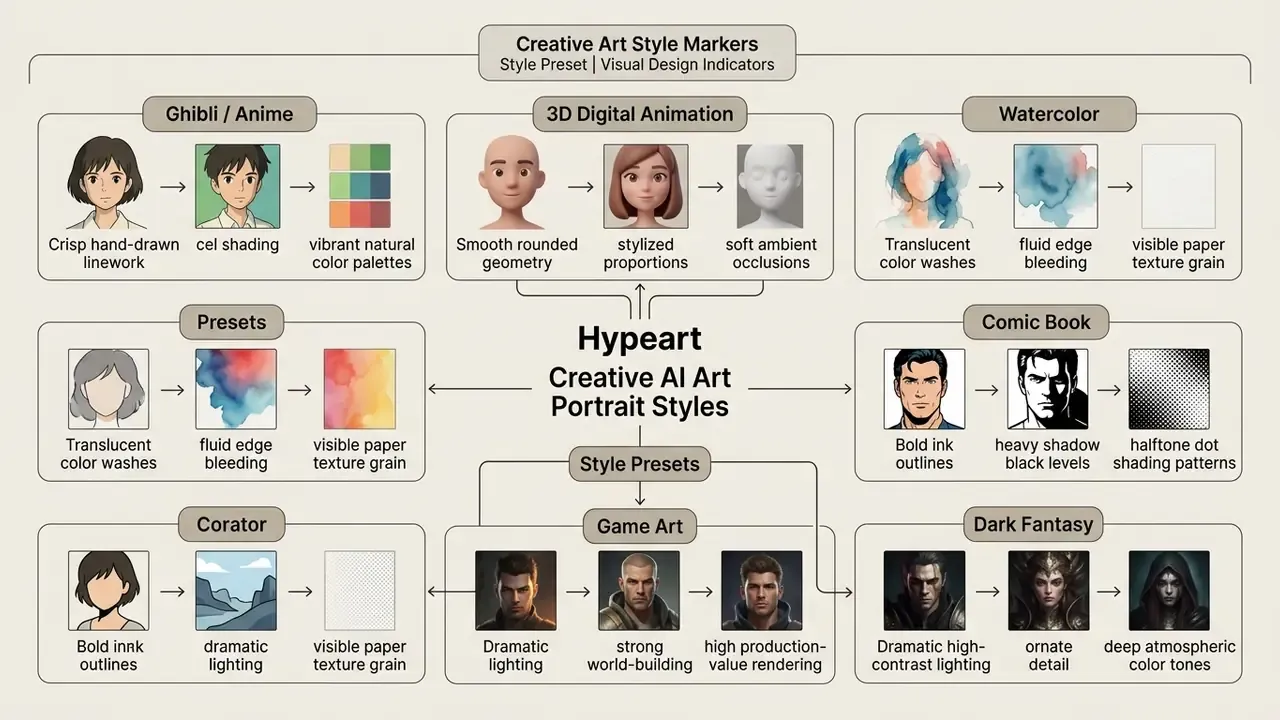Select the deep atmospheric color tones hooded figure

pos(1169,591)
